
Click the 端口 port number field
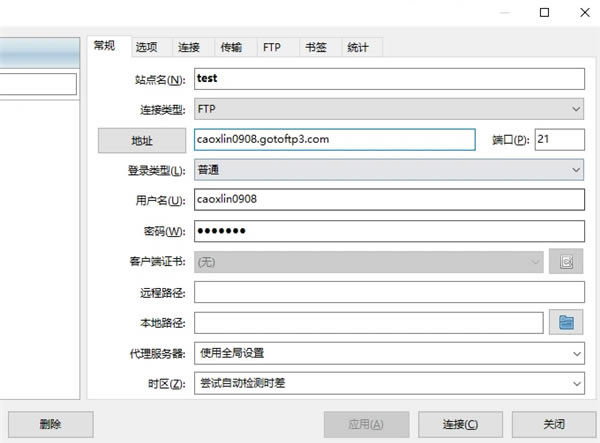point(559,140)
